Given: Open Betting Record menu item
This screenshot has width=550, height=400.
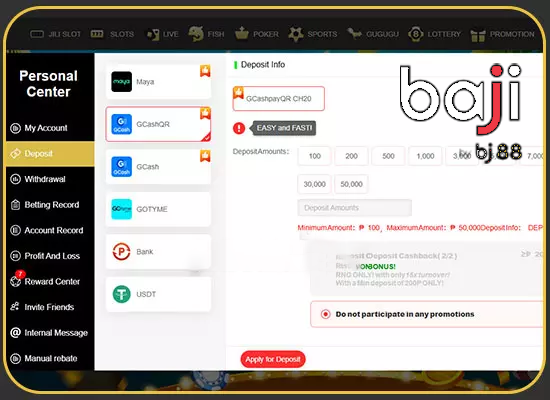Looking at the screenshot, I should pos(50,205).
